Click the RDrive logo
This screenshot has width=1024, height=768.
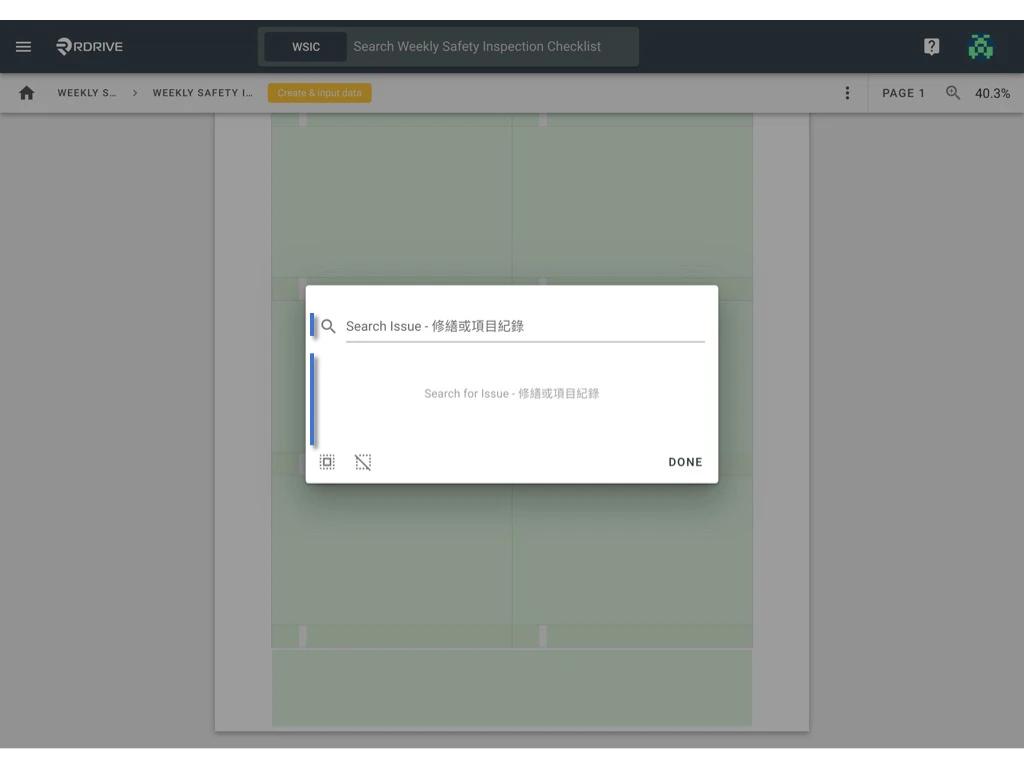88,46
